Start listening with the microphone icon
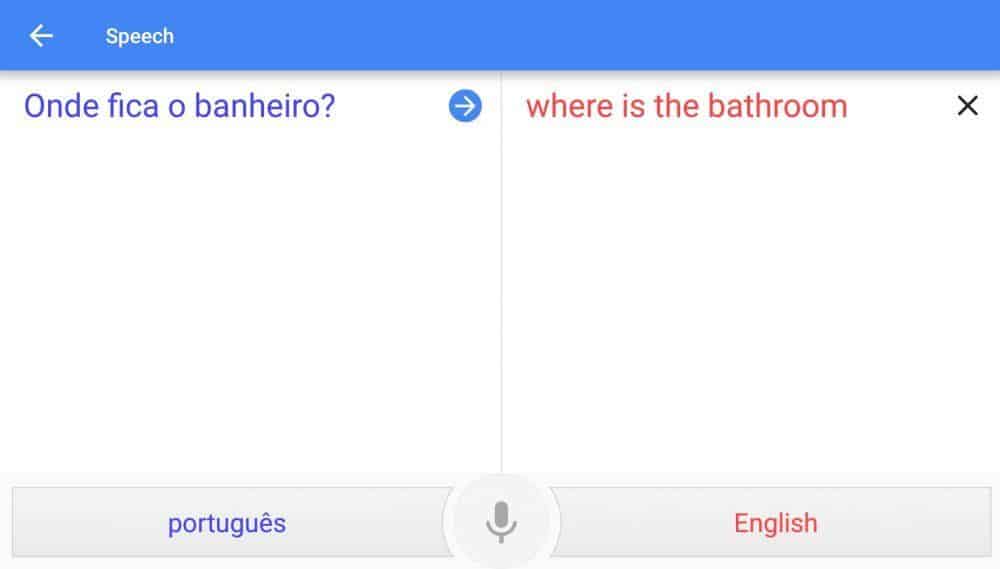The height and width of the screenshot is (569, 1000). (501, 522)
